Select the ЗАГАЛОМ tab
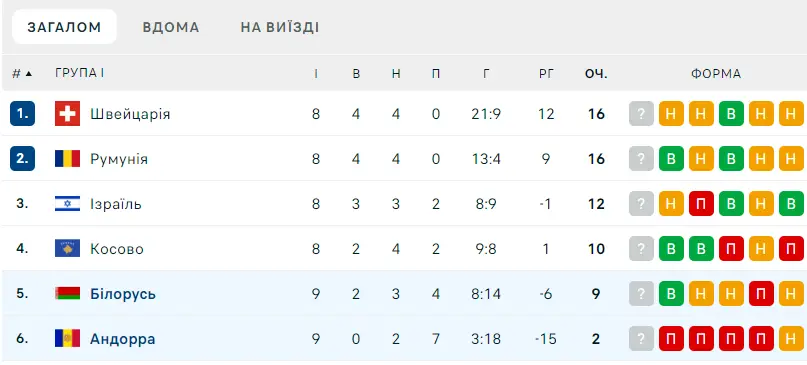 pos(64,27)
